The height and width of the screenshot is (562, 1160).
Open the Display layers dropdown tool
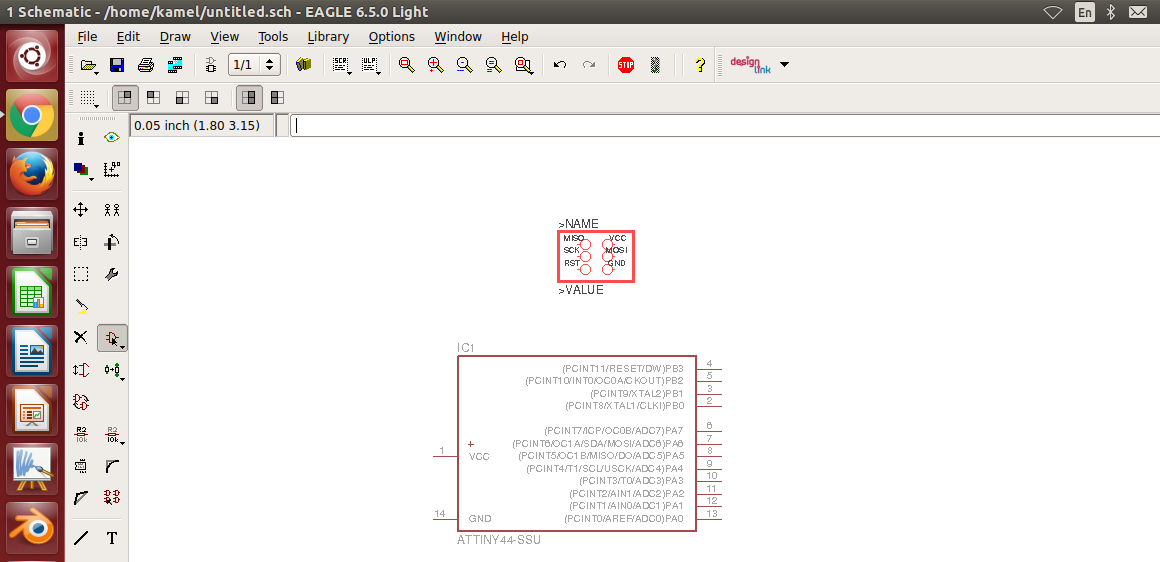point(83,170)
